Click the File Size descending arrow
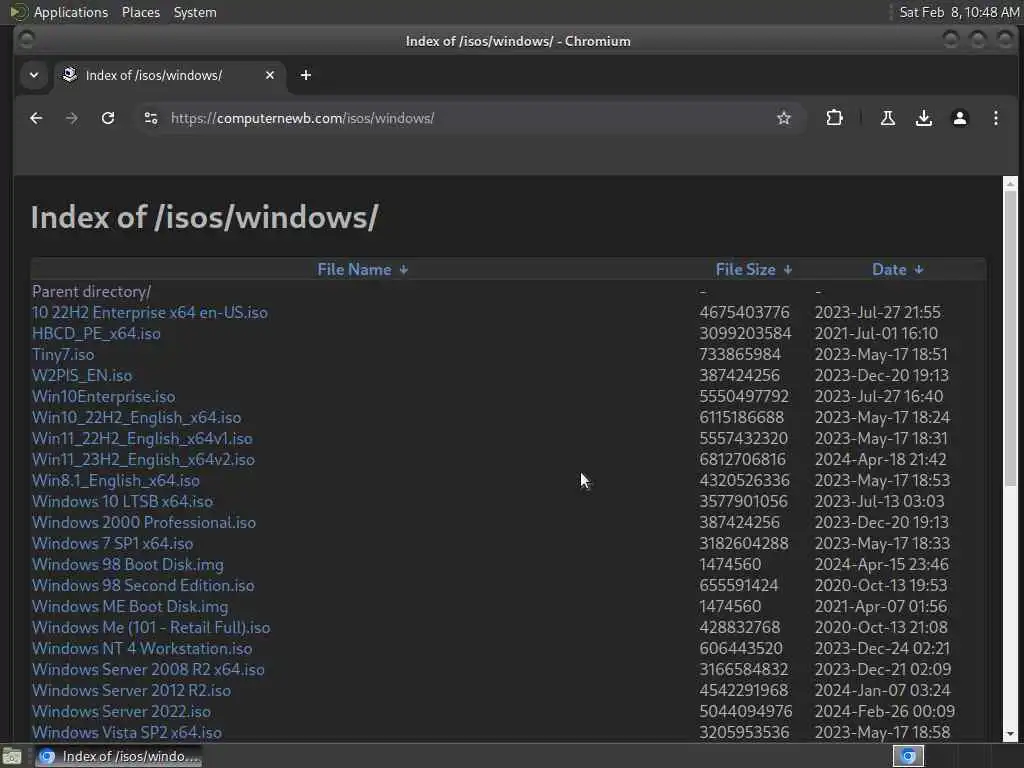Viewport: 1024px width, 768px height. (x=788, y=270)
